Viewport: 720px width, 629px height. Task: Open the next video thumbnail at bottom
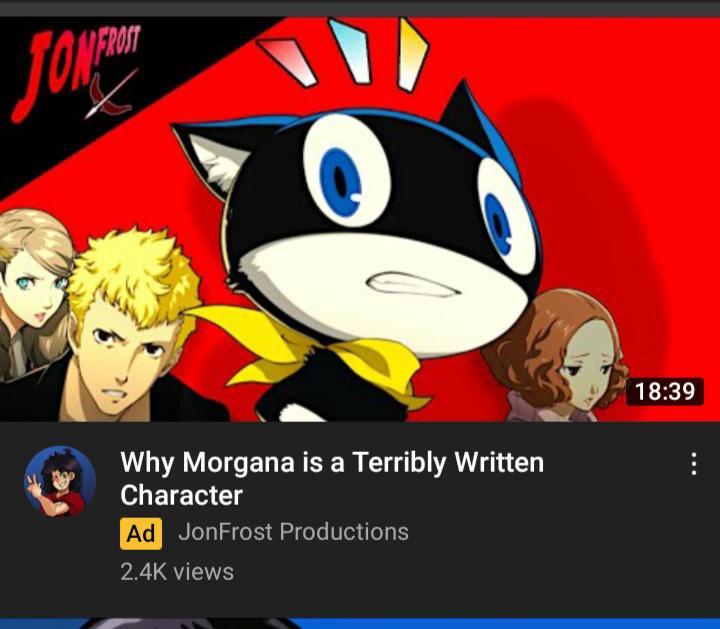pos(360,623)
